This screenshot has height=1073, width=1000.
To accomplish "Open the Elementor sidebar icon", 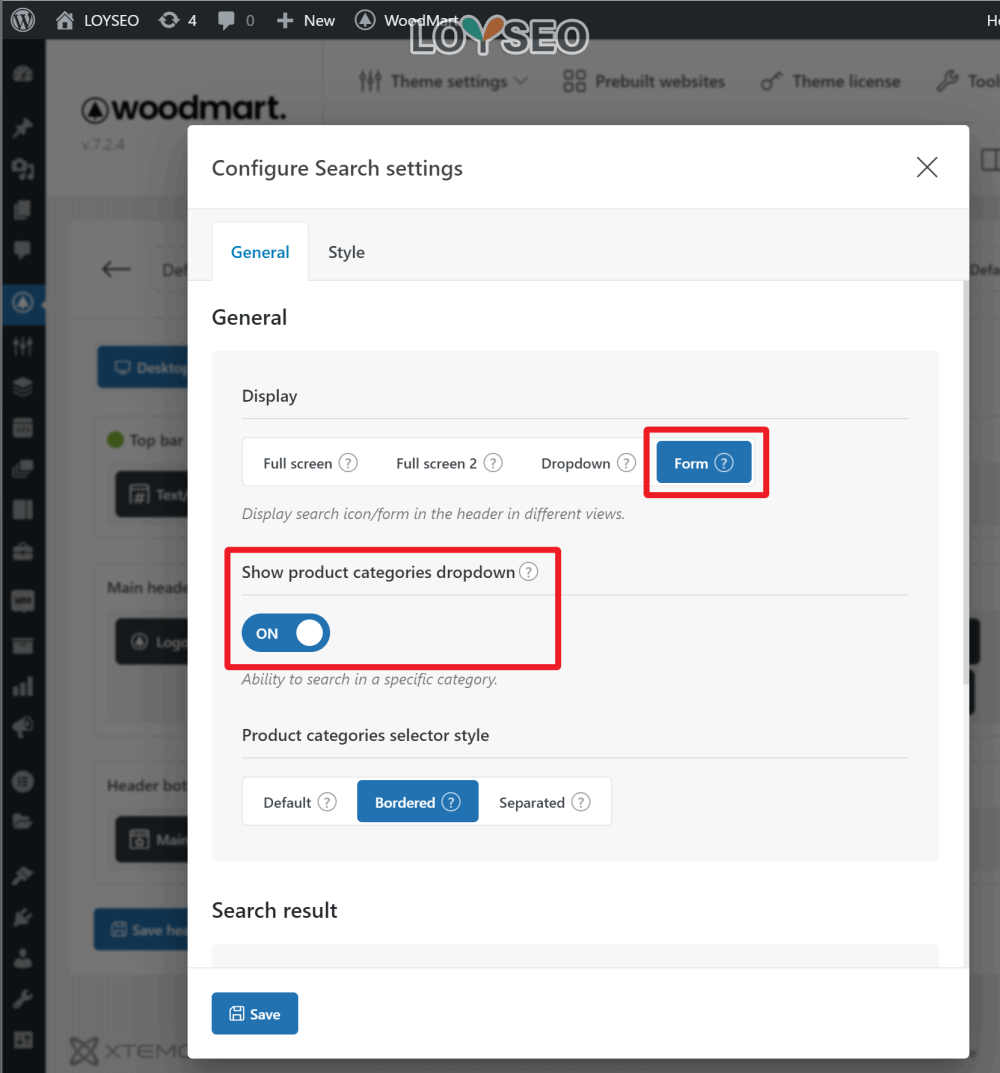I will 23,781.
